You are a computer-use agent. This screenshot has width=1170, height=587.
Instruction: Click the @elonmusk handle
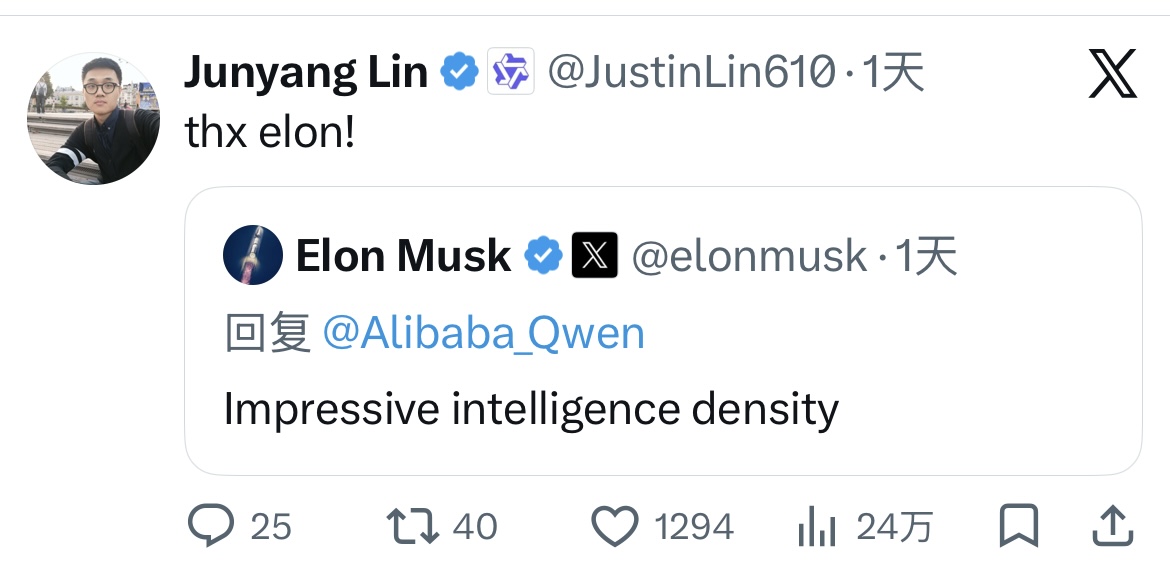point(749,256)
